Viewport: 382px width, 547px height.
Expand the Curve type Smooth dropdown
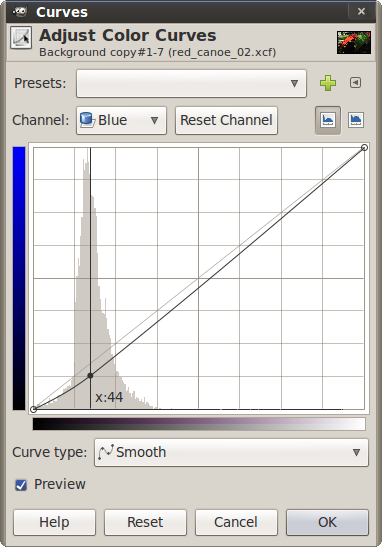[231, 452]
